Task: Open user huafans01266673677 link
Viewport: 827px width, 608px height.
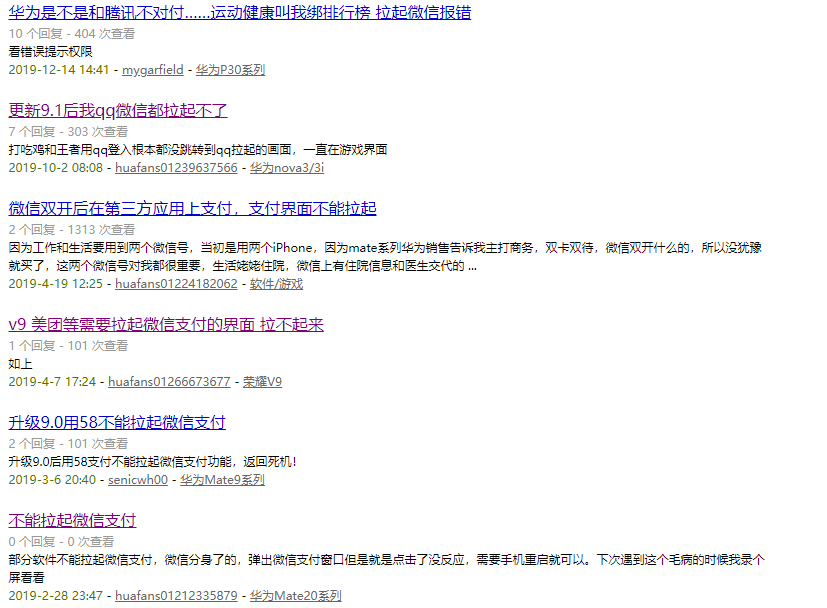Action: coord(169,382)
